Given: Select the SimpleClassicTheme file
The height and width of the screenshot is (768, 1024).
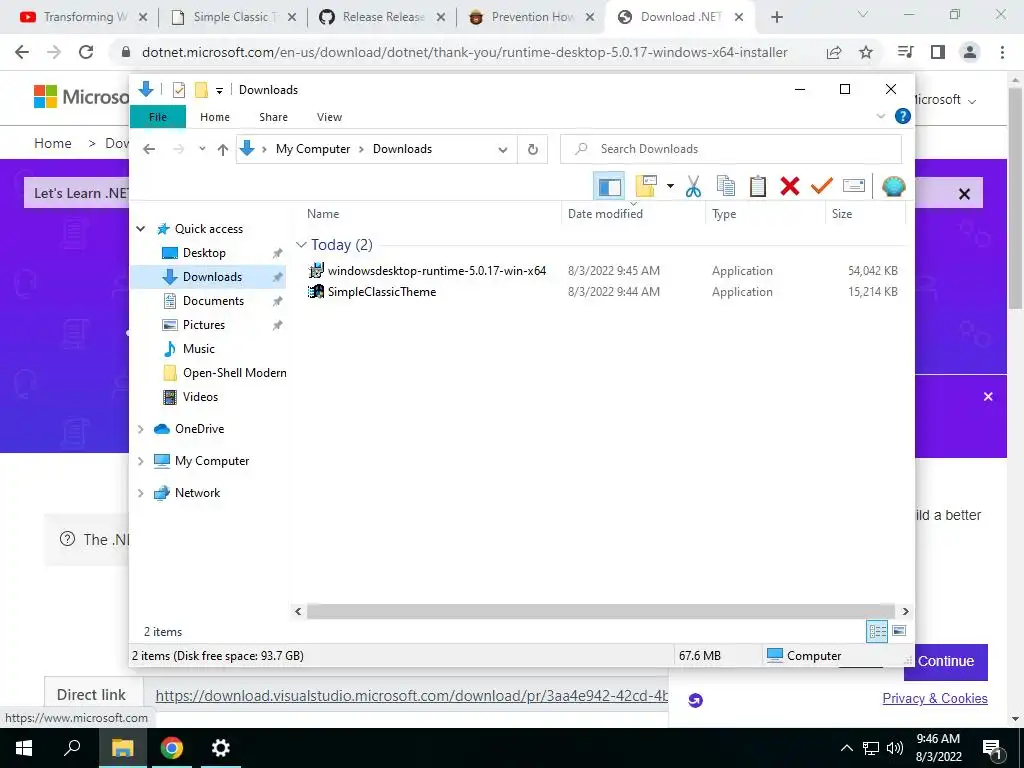Looking at the screenshot, I should (381, 292).
